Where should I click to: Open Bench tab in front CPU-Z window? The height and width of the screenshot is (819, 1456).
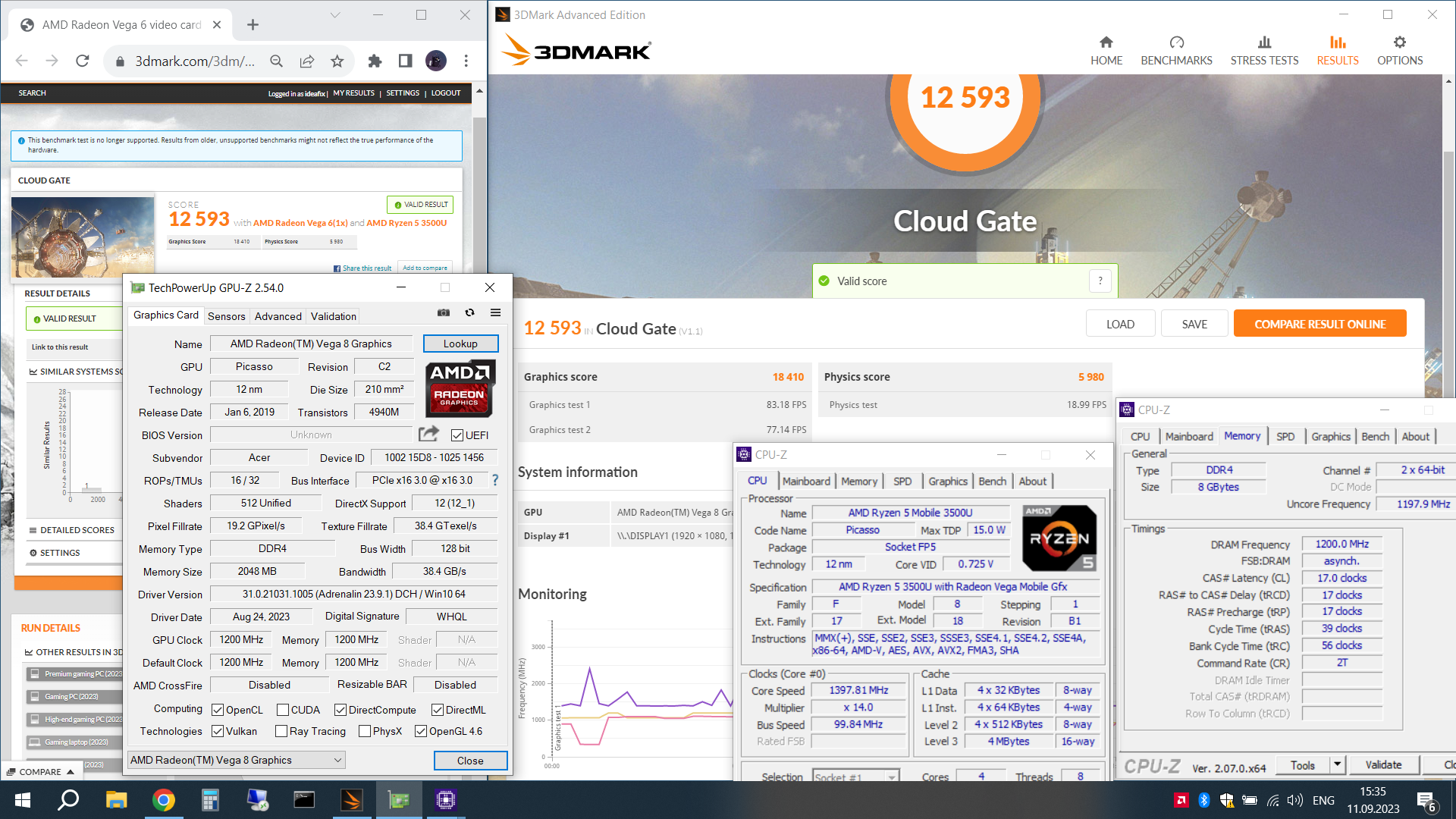click(992, 481)
